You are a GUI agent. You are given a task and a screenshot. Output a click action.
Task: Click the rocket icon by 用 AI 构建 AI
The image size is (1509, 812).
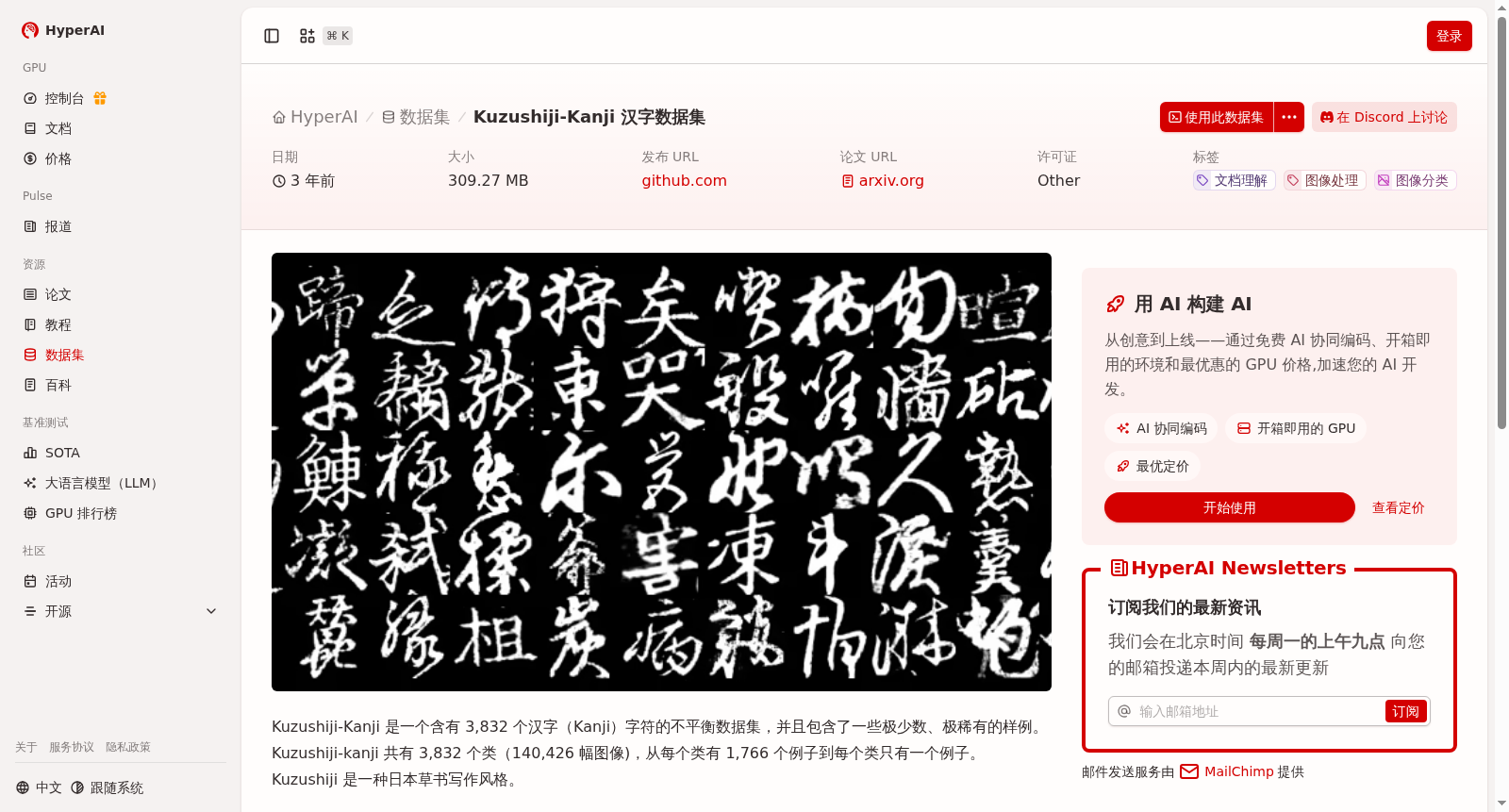[x=1116, y=304]
